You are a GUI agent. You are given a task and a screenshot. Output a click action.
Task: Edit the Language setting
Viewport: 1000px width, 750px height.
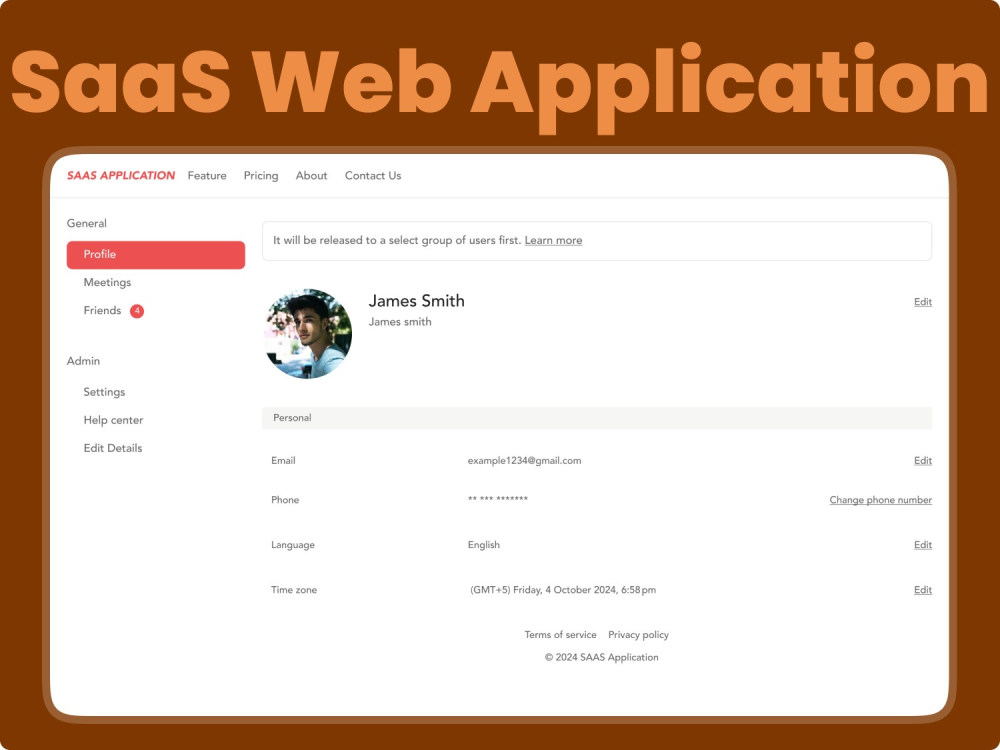click(923, 545)
